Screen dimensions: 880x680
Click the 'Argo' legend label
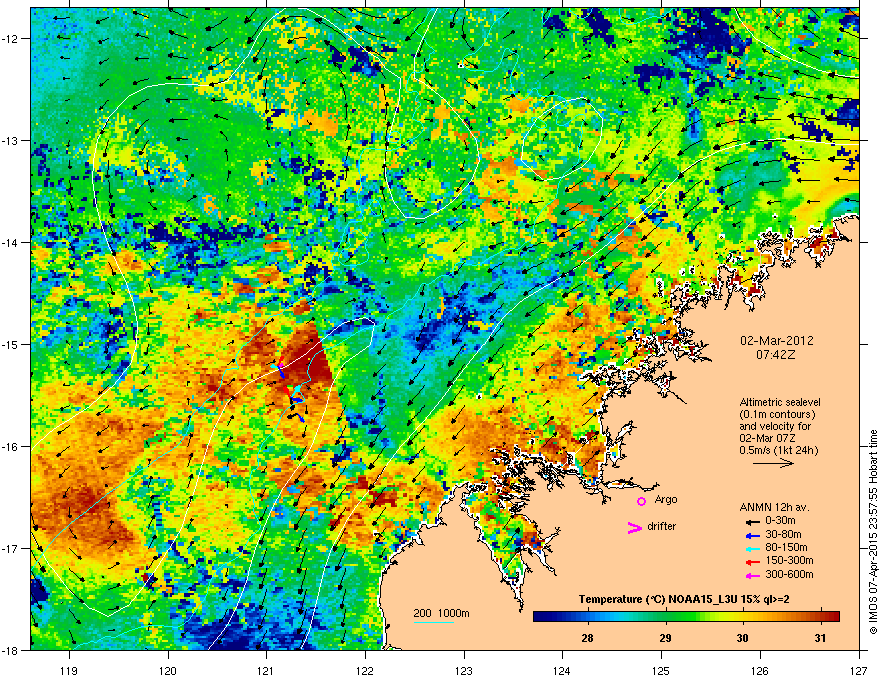[x=666, y=500]
